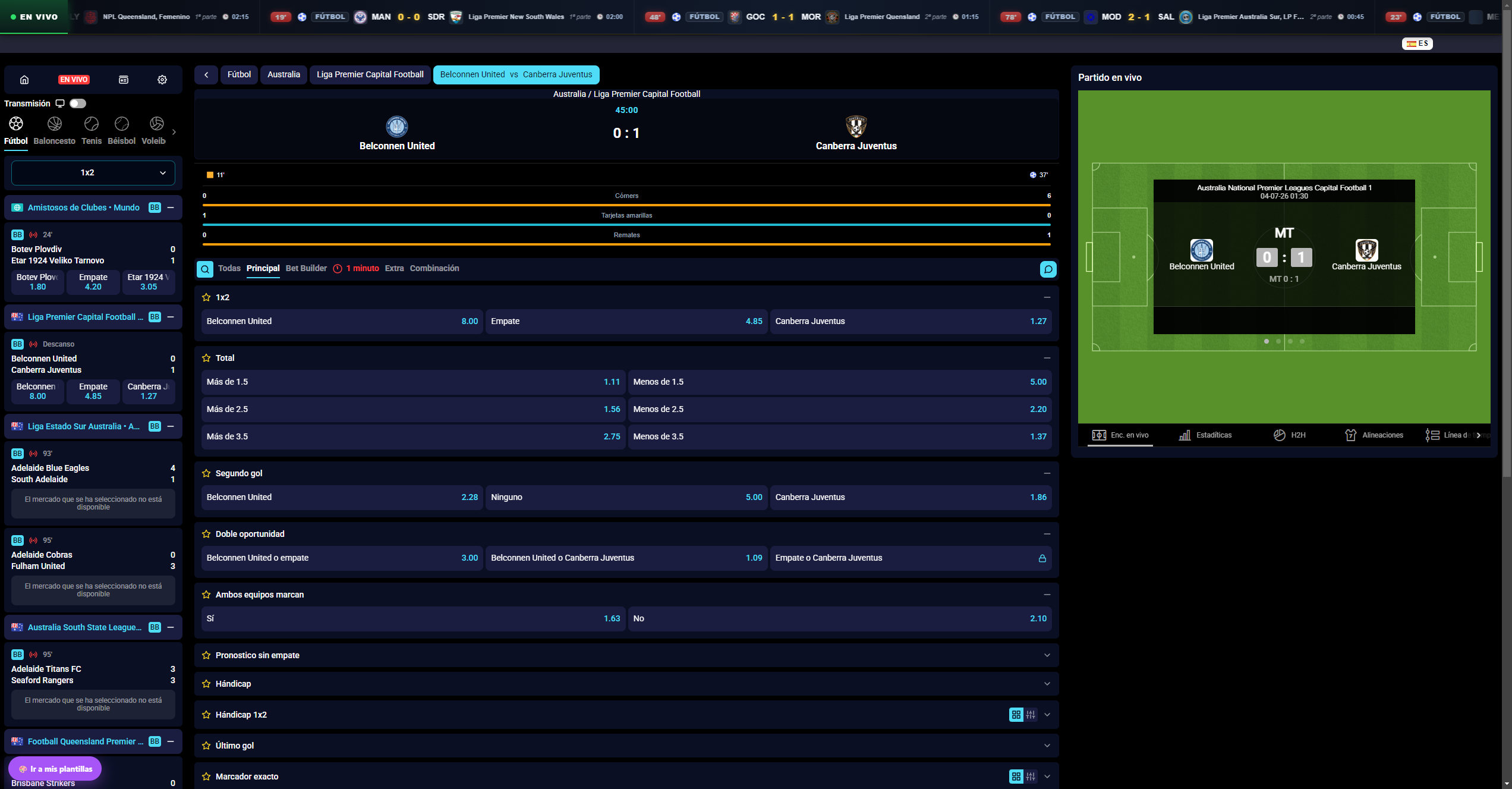Favorite the Ambos equipos marcan star
Viewport: 1512px width, 789px height.
coord(206,595)
